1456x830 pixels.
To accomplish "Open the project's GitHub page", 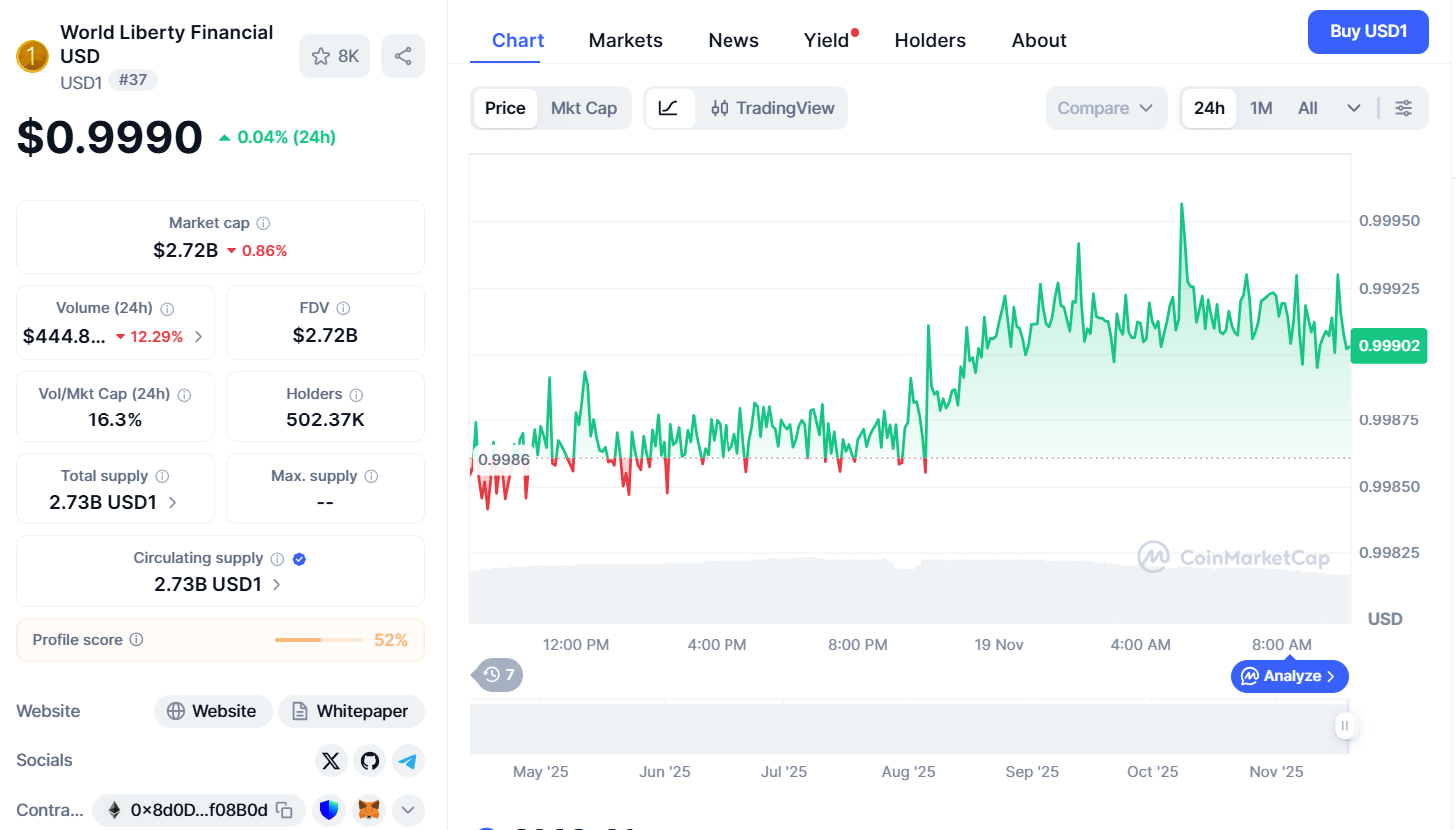I will click(369, 760).
